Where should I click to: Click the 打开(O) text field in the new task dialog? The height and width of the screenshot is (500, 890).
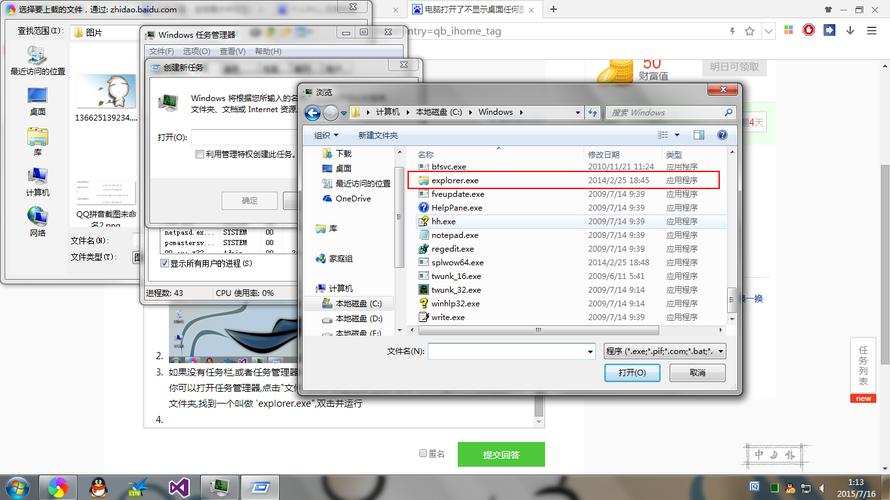coord(244,137)
